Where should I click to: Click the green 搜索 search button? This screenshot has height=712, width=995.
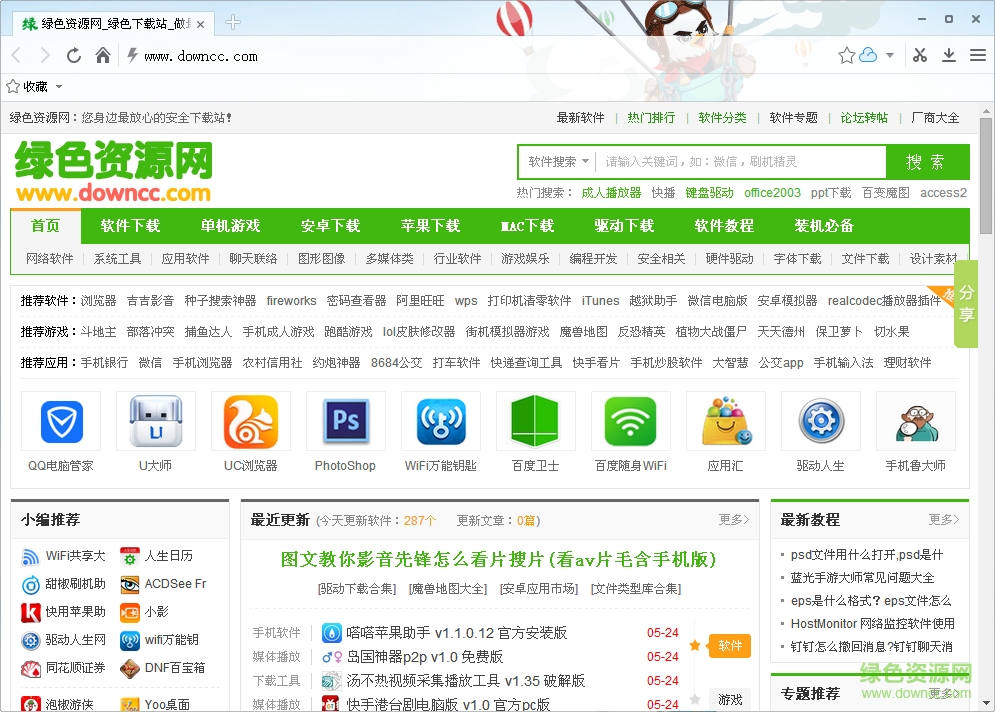pos(927,162)
